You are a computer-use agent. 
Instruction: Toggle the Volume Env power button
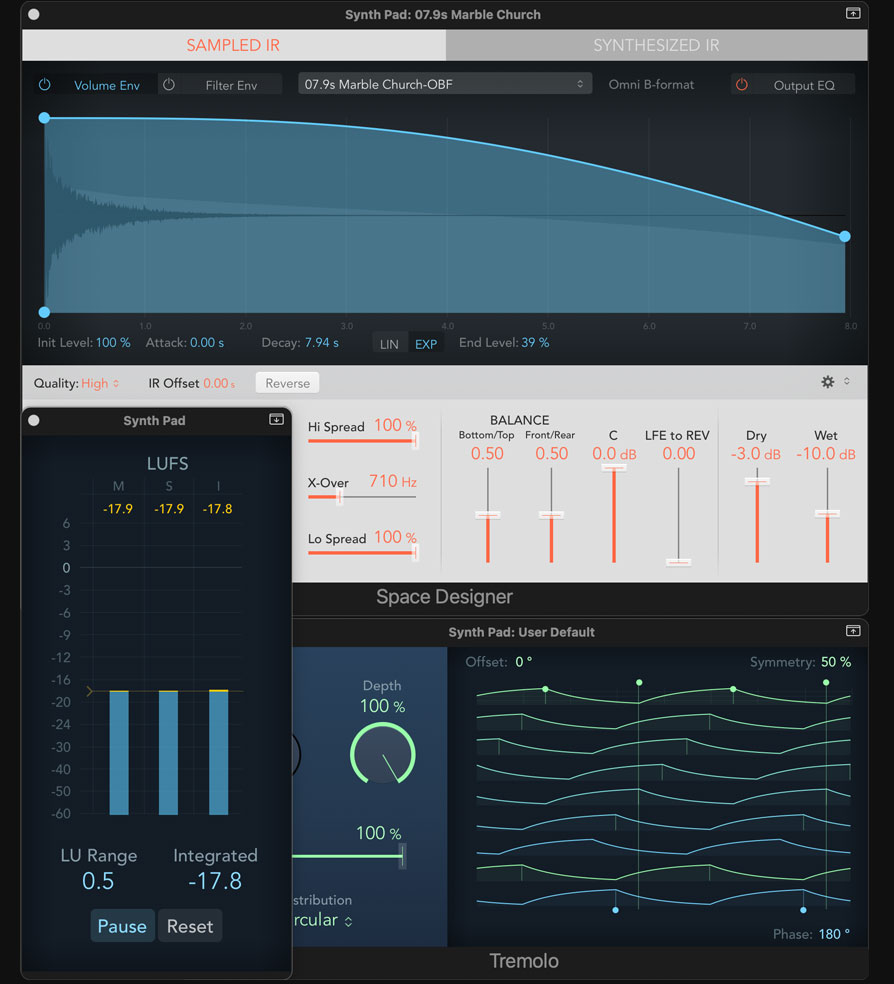pos(45,85)
